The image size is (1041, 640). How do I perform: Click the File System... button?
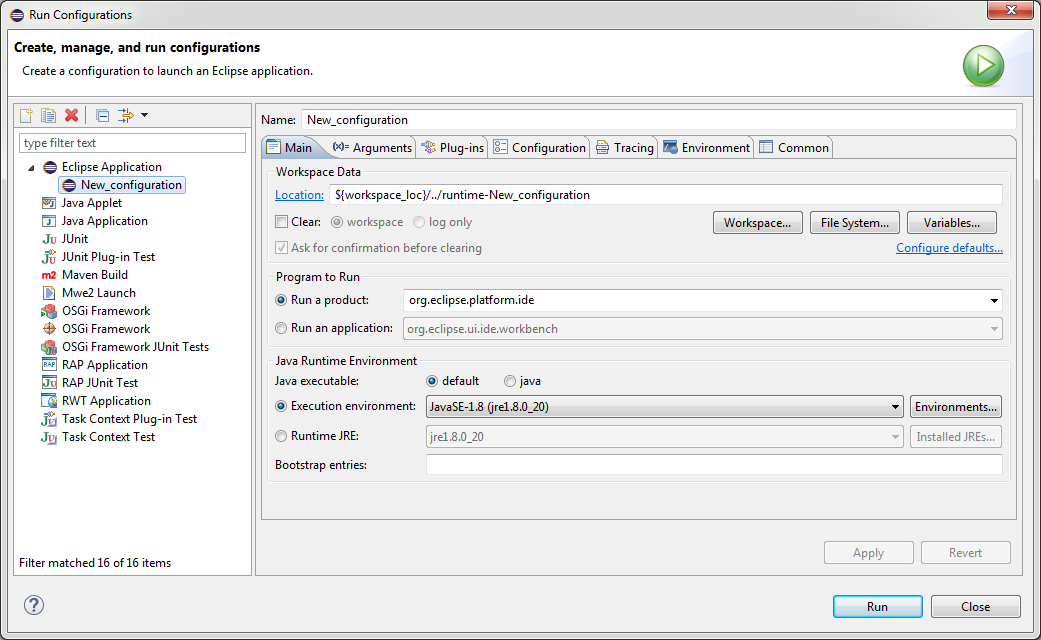click(854, 222)
